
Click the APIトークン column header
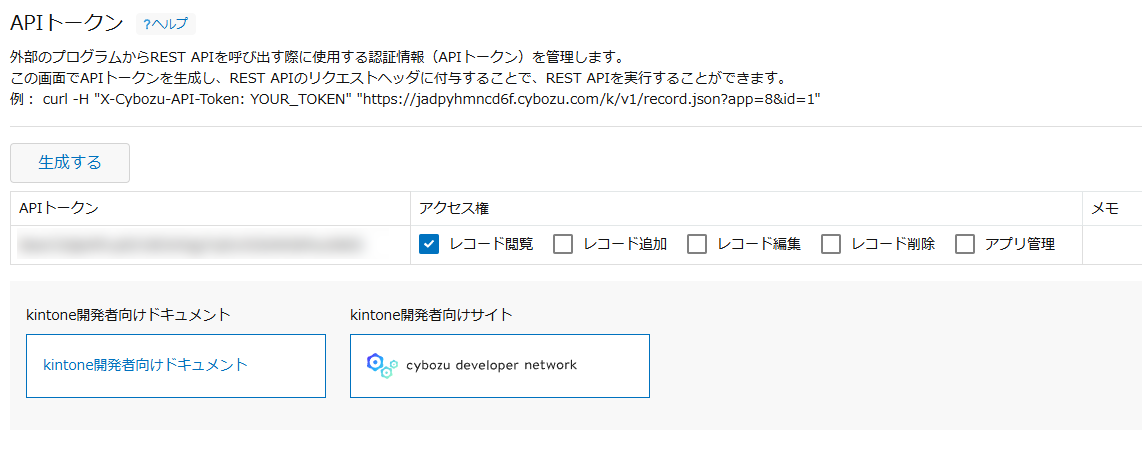pos(59,208)
